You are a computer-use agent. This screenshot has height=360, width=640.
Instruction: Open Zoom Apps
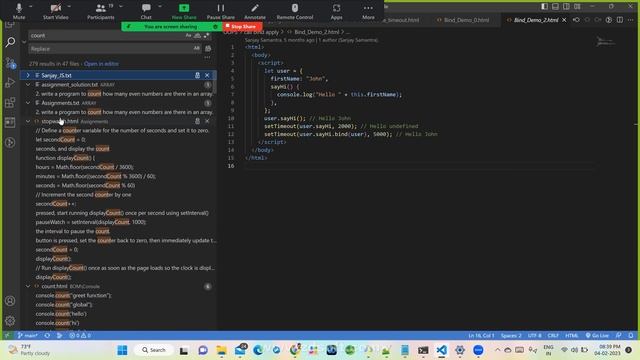click(x=336, y=11)
